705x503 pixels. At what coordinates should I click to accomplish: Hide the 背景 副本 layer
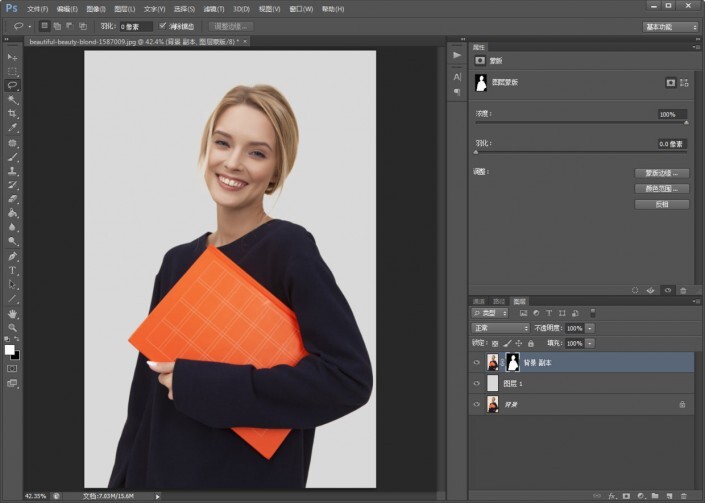[x=477, y=362]
